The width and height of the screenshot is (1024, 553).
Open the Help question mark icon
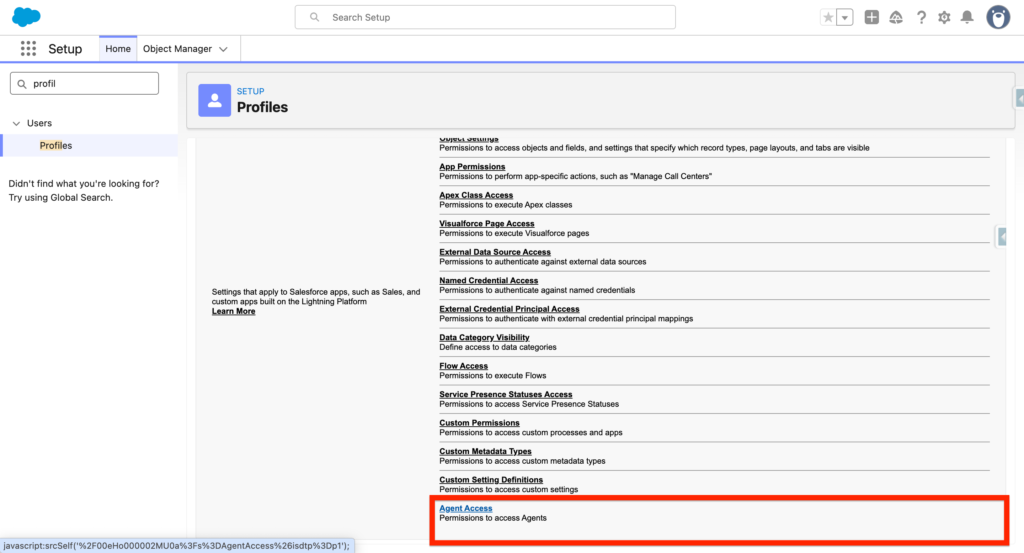(921, 17)
